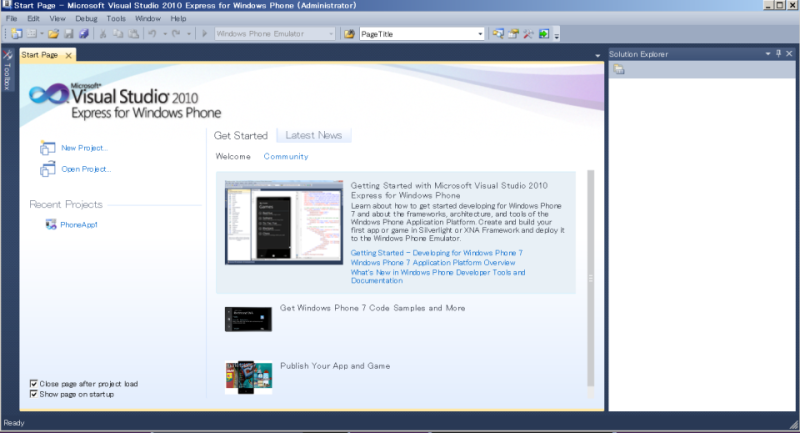Select the Welcome sub-tab
The width and height of the screenshot is (800, 433).
(x=233, y=157)
